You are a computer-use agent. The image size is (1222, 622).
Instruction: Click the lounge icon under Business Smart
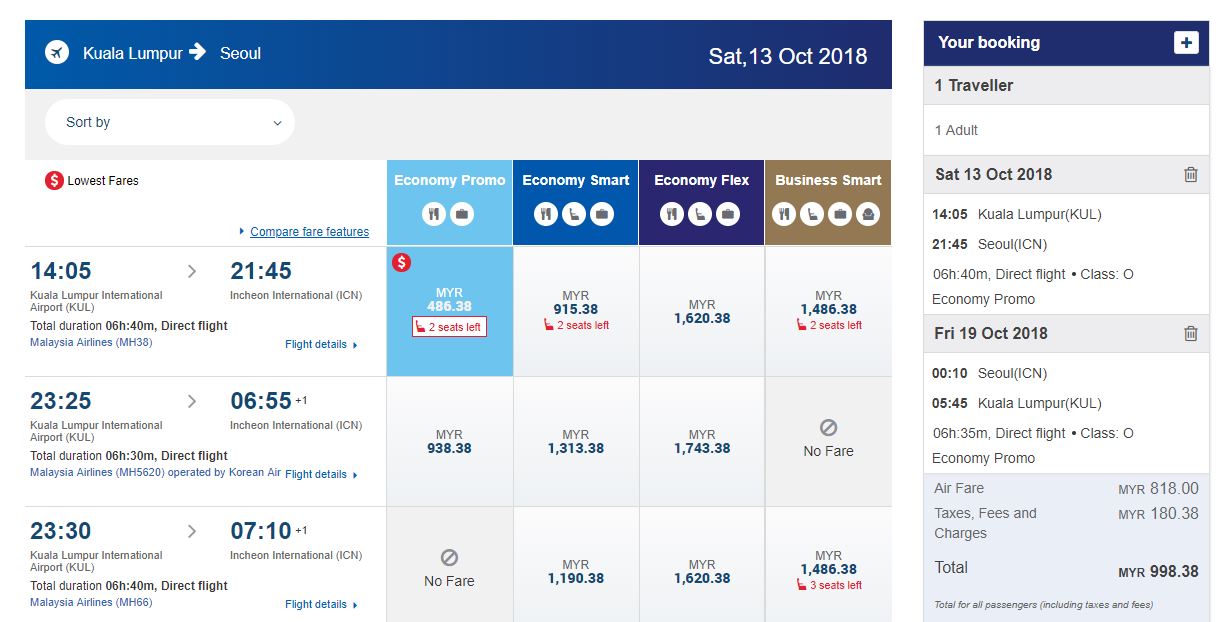coord(869,213)
